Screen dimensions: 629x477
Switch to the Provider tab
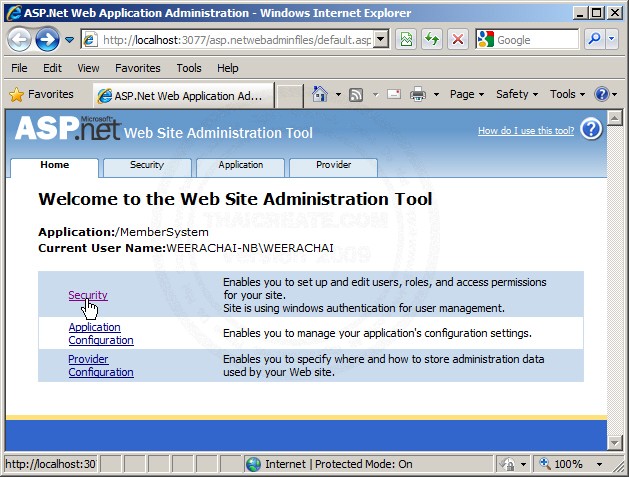tap(333, 166)
